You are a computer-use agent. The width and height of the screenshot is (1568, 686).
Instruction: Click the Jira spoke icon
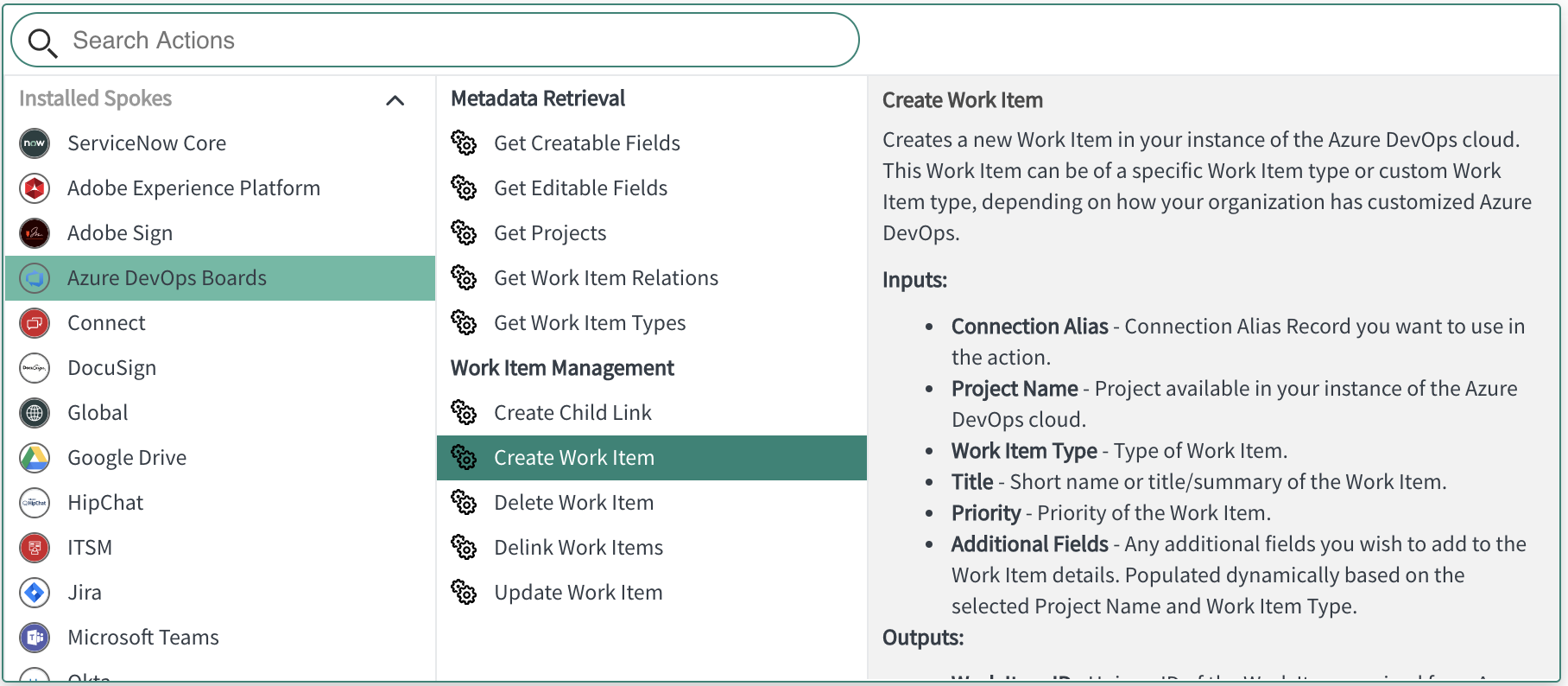[x=35, y=593]
